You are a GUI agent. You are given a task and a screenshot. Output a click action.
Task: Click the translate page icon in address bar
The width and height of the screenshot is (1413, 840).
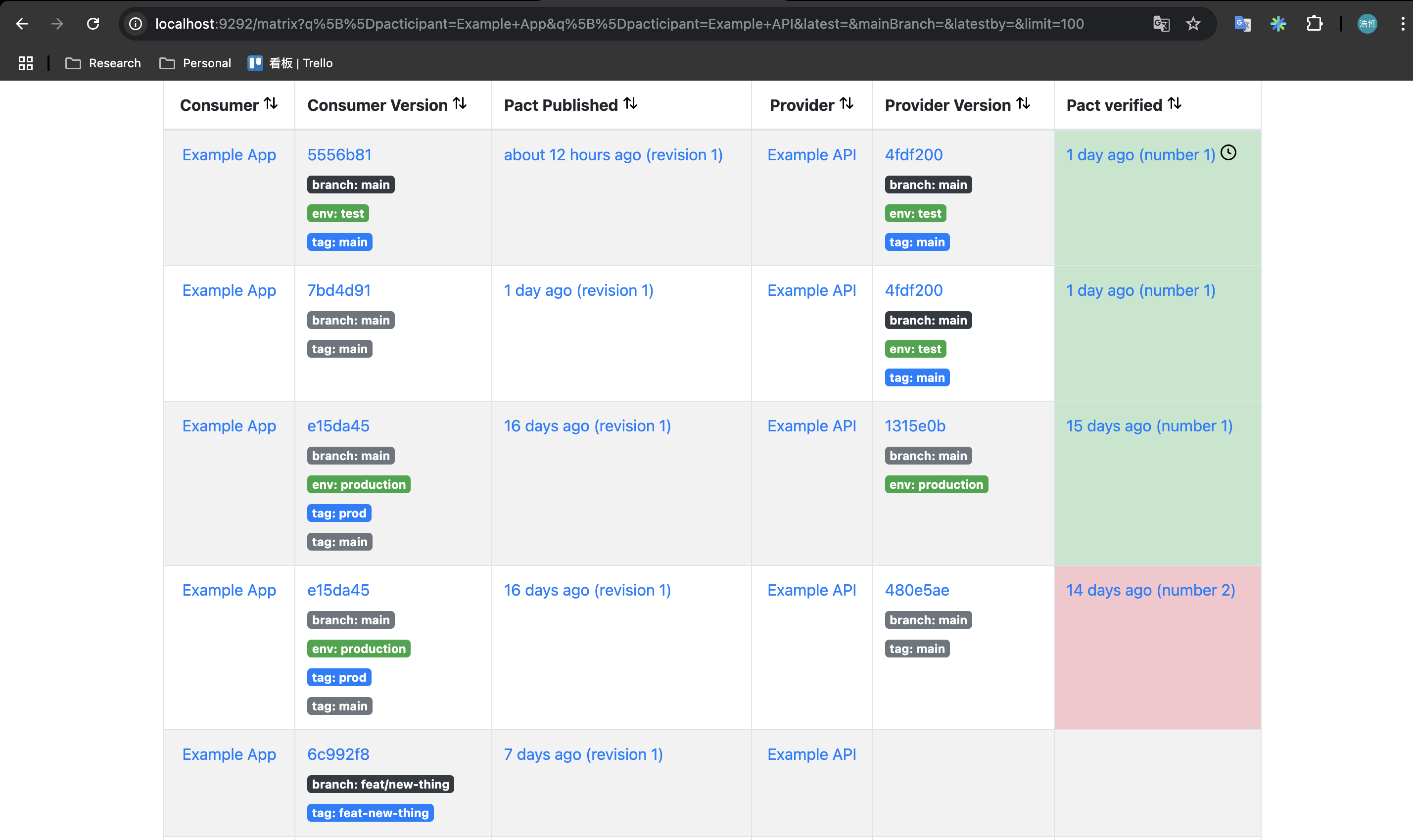[1161, 24]
